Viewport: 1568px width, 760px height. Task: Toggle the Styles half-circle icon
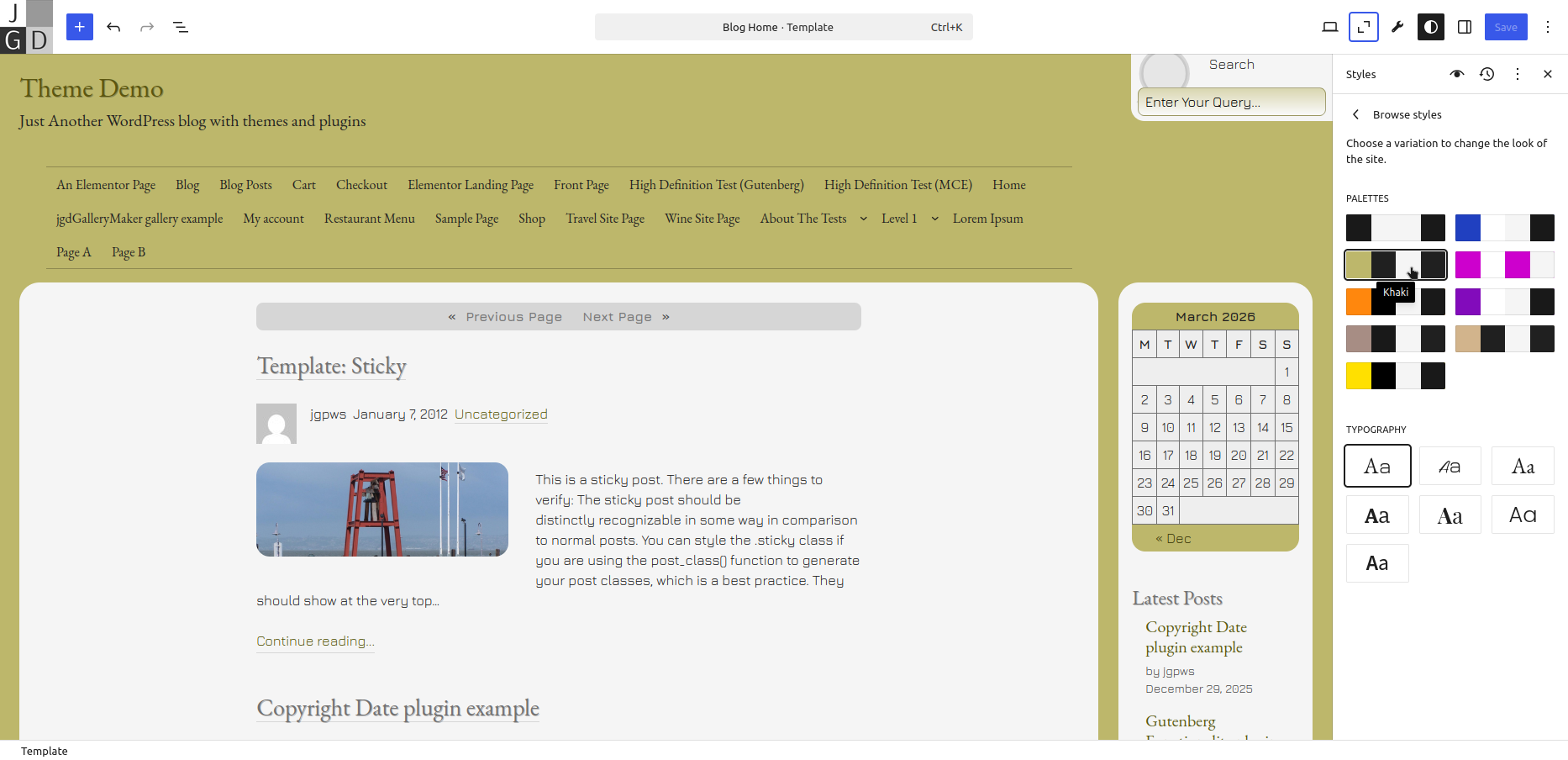point(1430,27)
